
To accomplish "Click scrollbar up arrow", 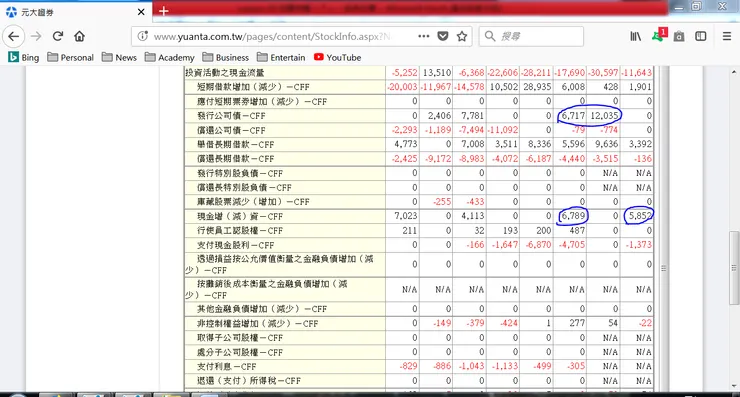I will click(734, 72).
